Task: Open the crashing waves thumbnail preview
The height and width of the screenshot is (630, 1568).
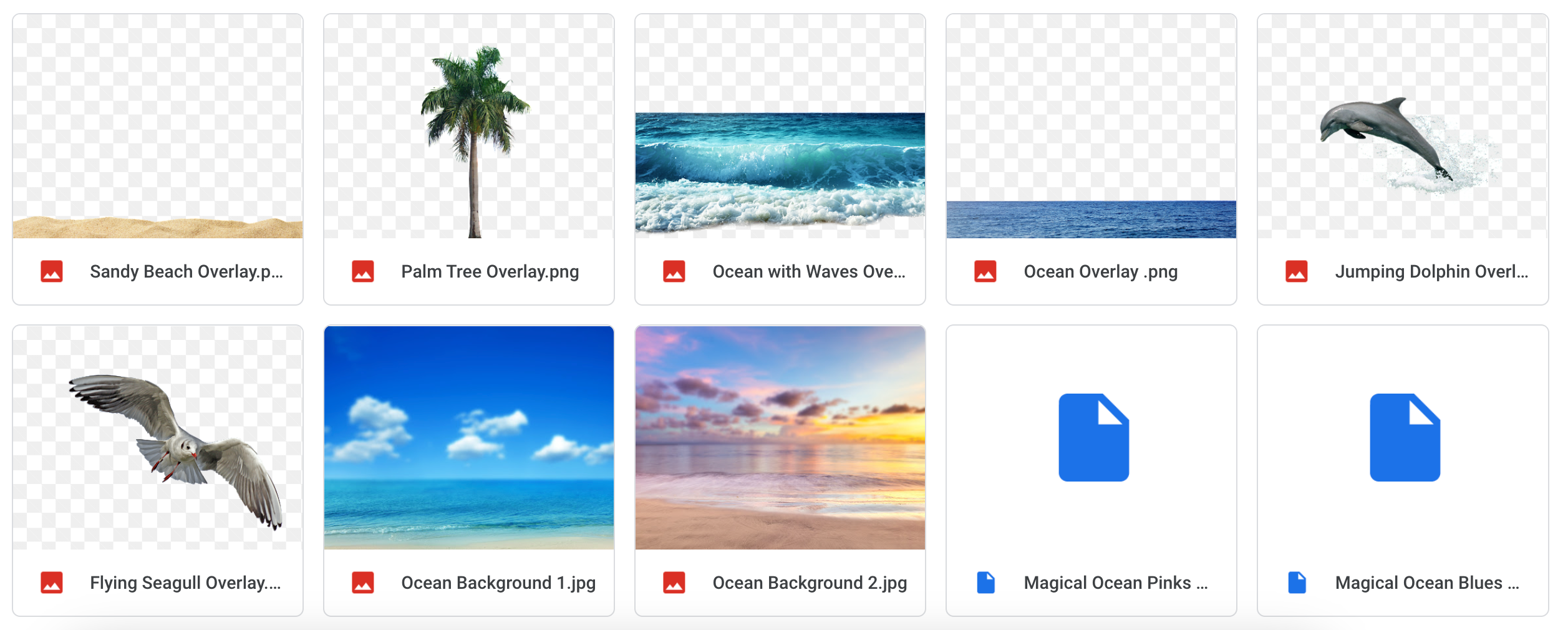Action: click(780, 172)
